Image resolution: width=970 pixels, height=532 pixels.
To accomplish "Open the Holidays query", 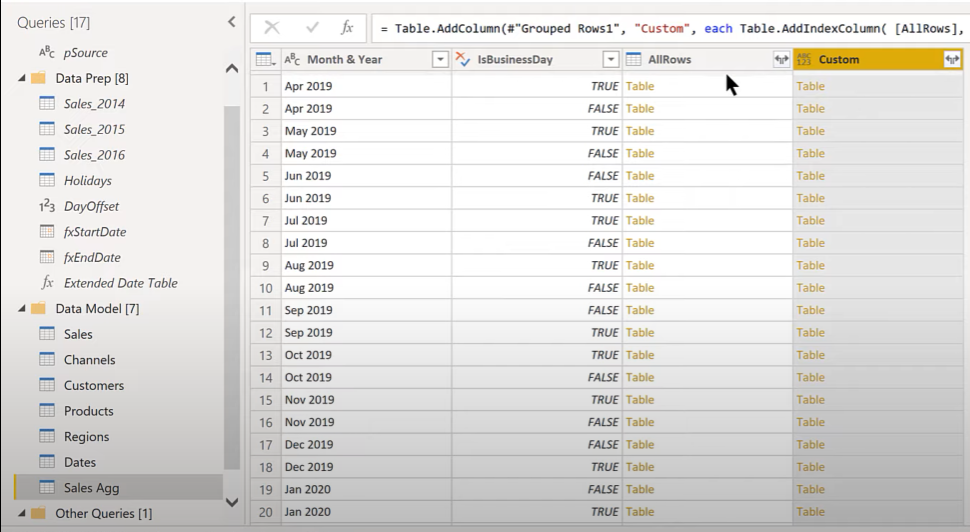I will pos(87,181).
